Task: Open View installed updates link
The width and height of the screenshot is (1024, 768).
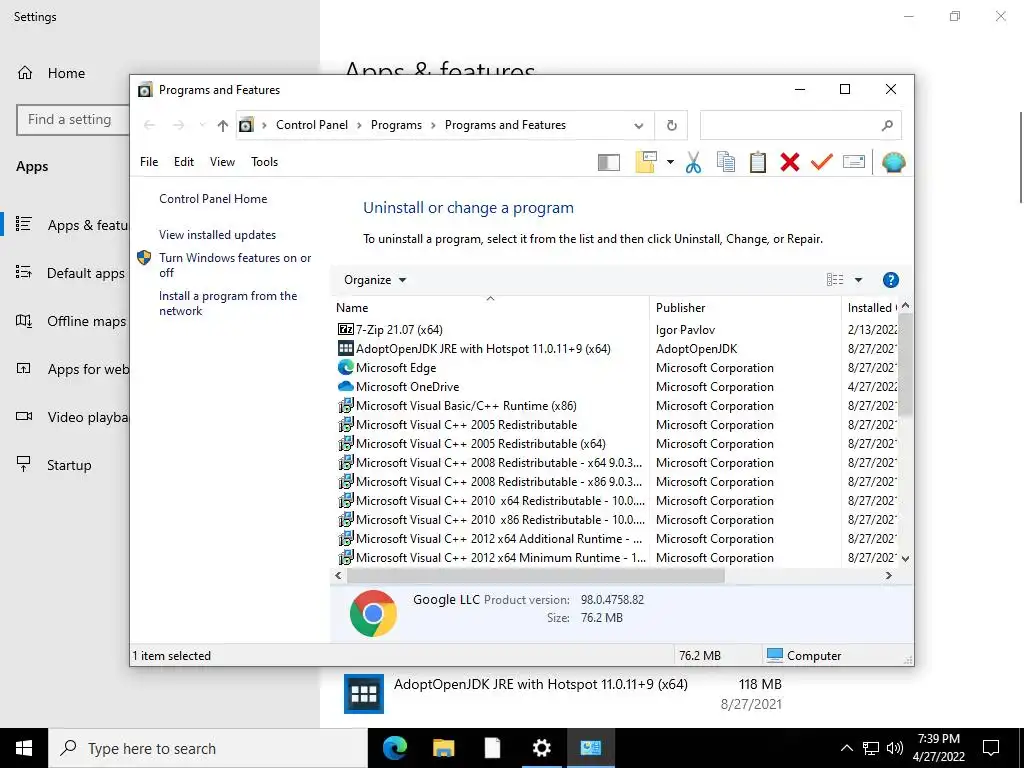Action: (217, 234)
